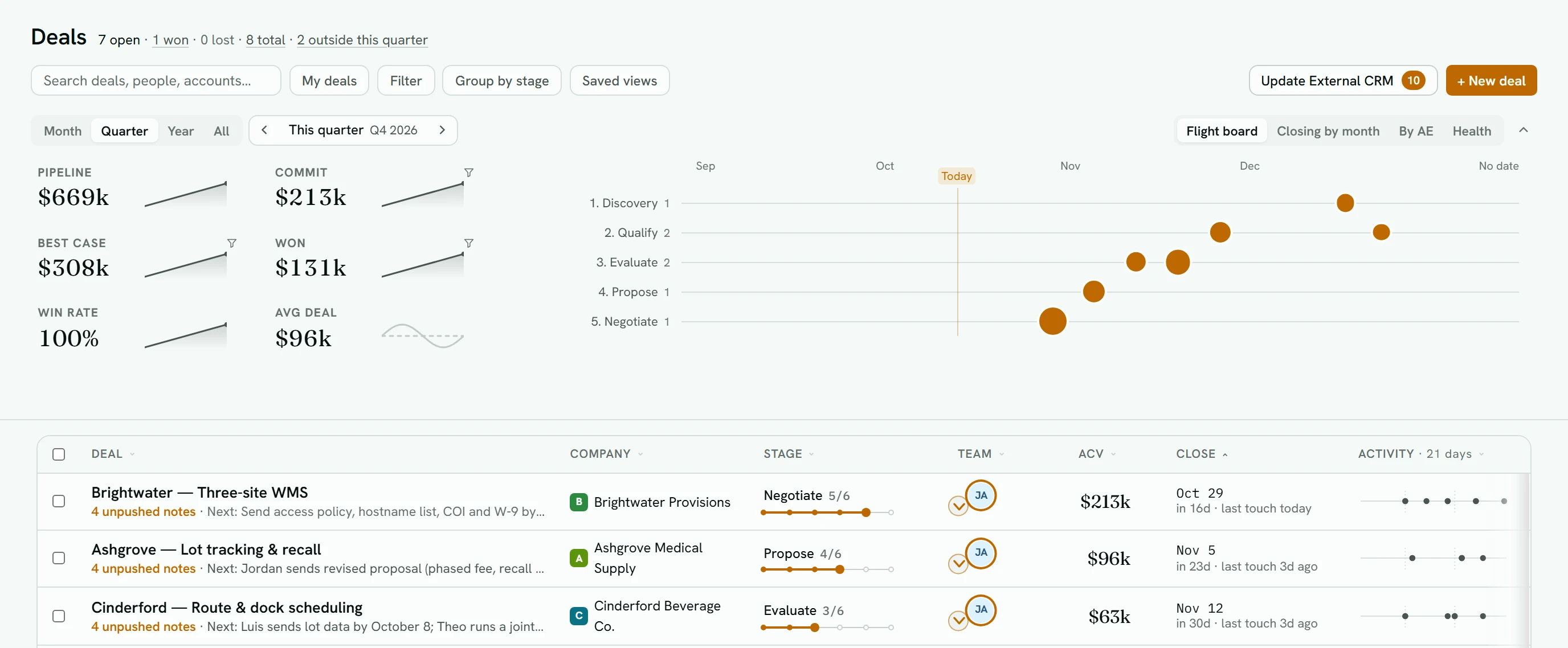Screen dimensions: 1568x648
Task: Click the Propose 4/6 stage progress bar
Action: [827, 569]
